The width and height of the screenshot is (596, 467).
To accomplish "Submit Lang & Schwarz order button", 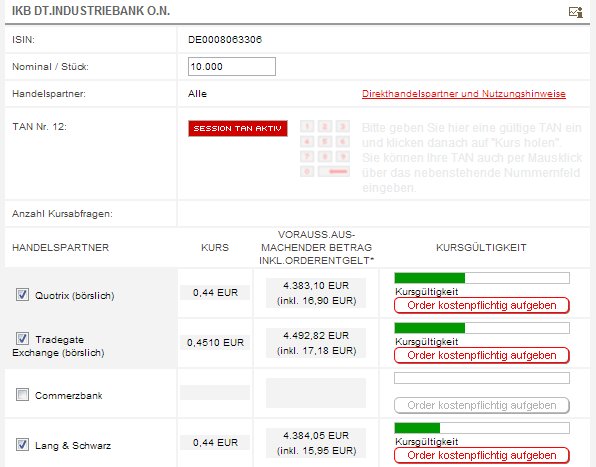I will pos(482,455).
